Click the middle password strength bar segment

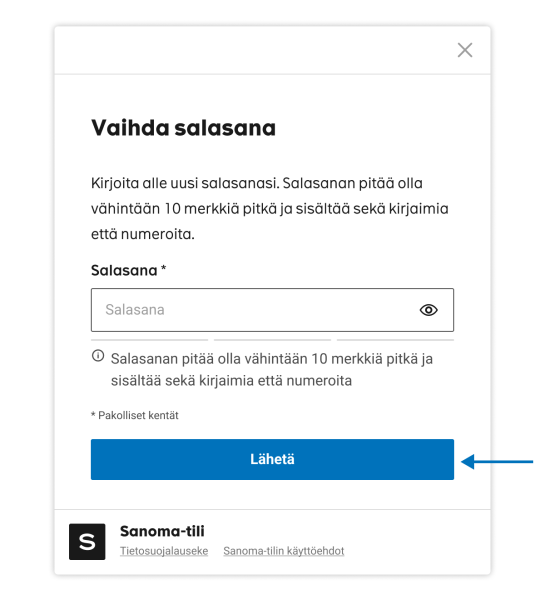(x=272, y=339)
